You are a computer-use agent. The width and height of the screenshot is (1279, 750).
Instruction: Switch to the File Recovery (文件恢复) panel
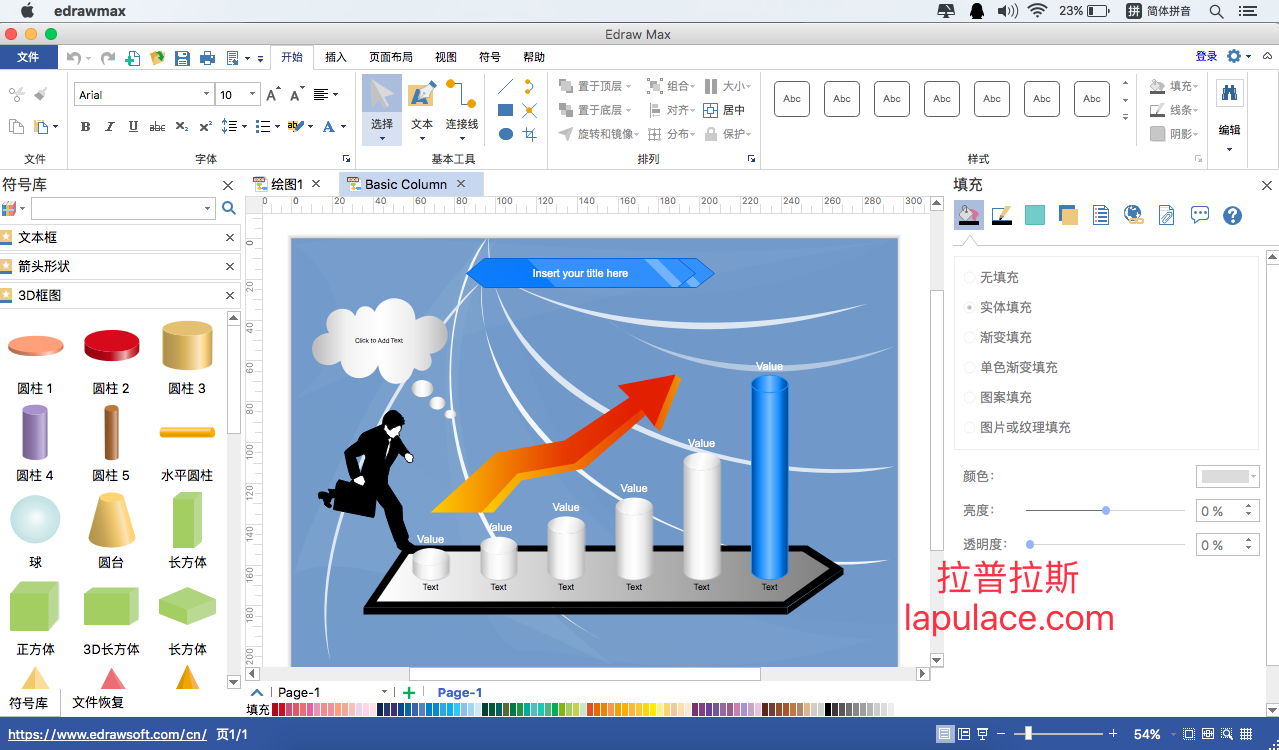click(98, 703)
